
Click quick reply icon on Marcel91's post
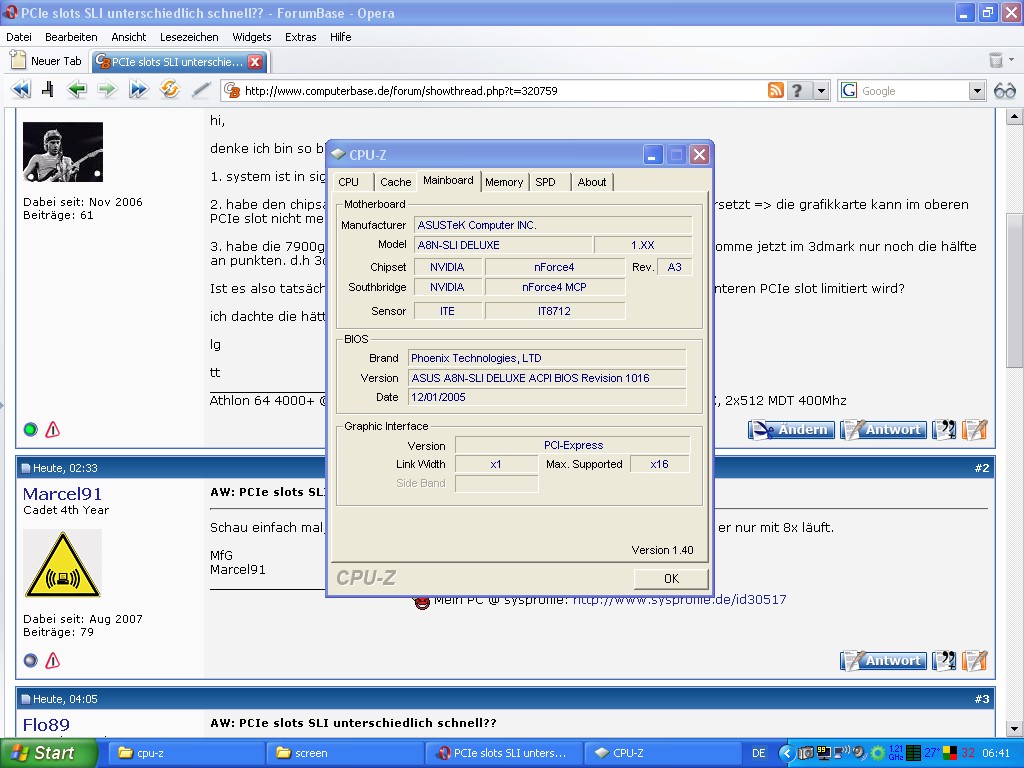coord(974,661)
